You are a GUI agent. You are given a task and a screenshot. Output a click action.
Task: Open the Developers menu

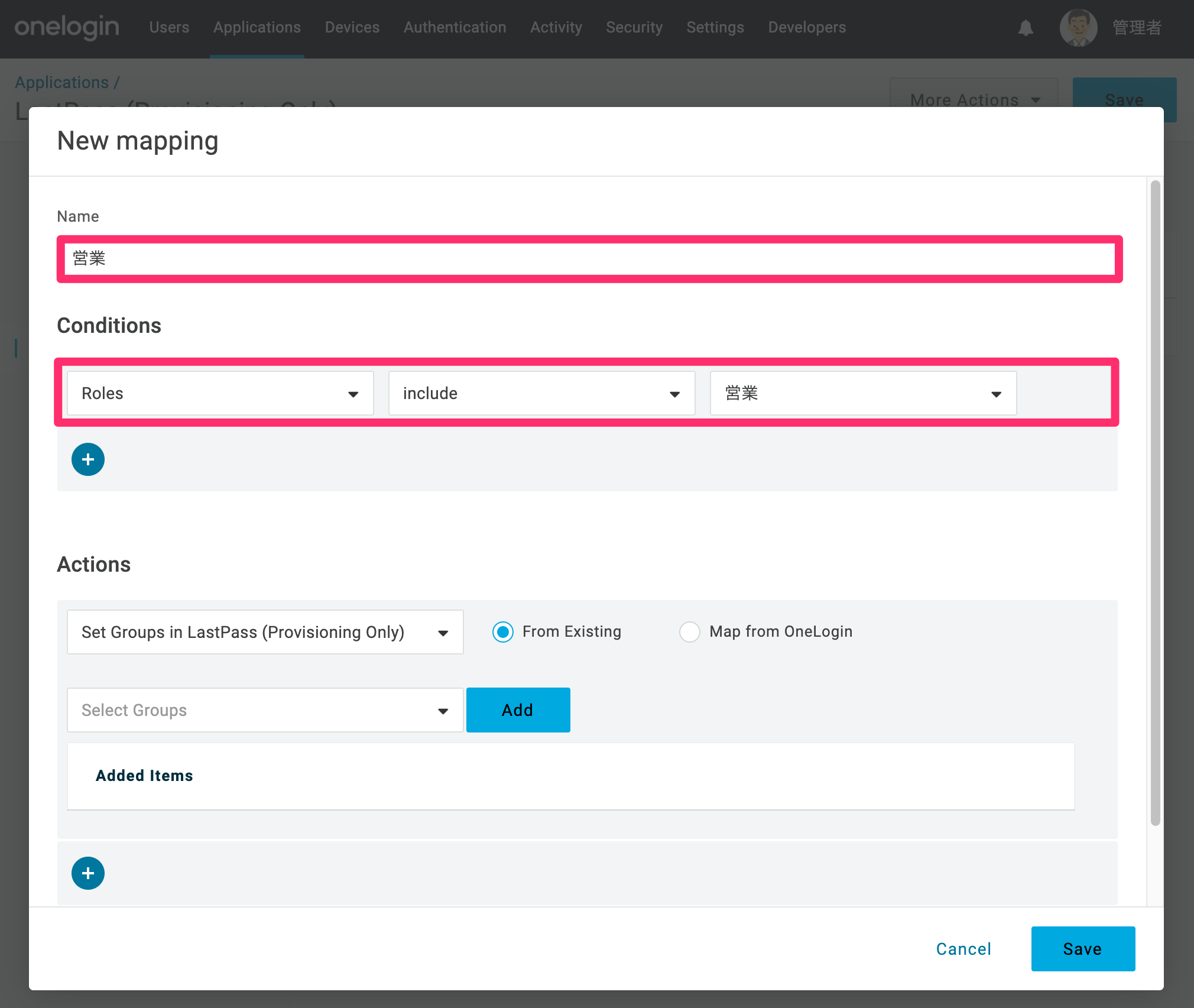[807, 27]
